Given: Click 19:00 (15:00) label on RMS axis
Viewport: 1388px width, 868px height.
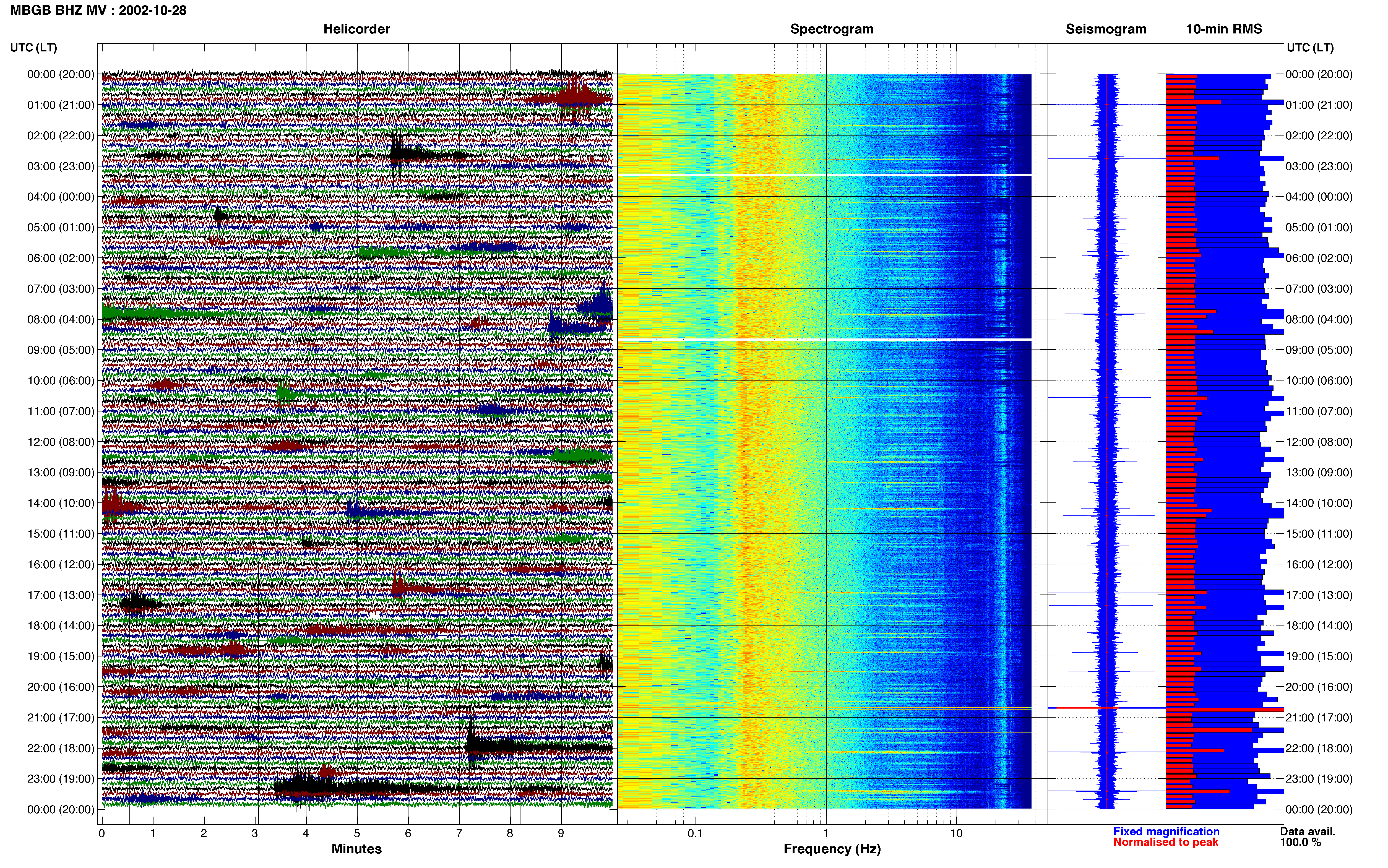Looking at the screenshot, I should click(1319, 656).
